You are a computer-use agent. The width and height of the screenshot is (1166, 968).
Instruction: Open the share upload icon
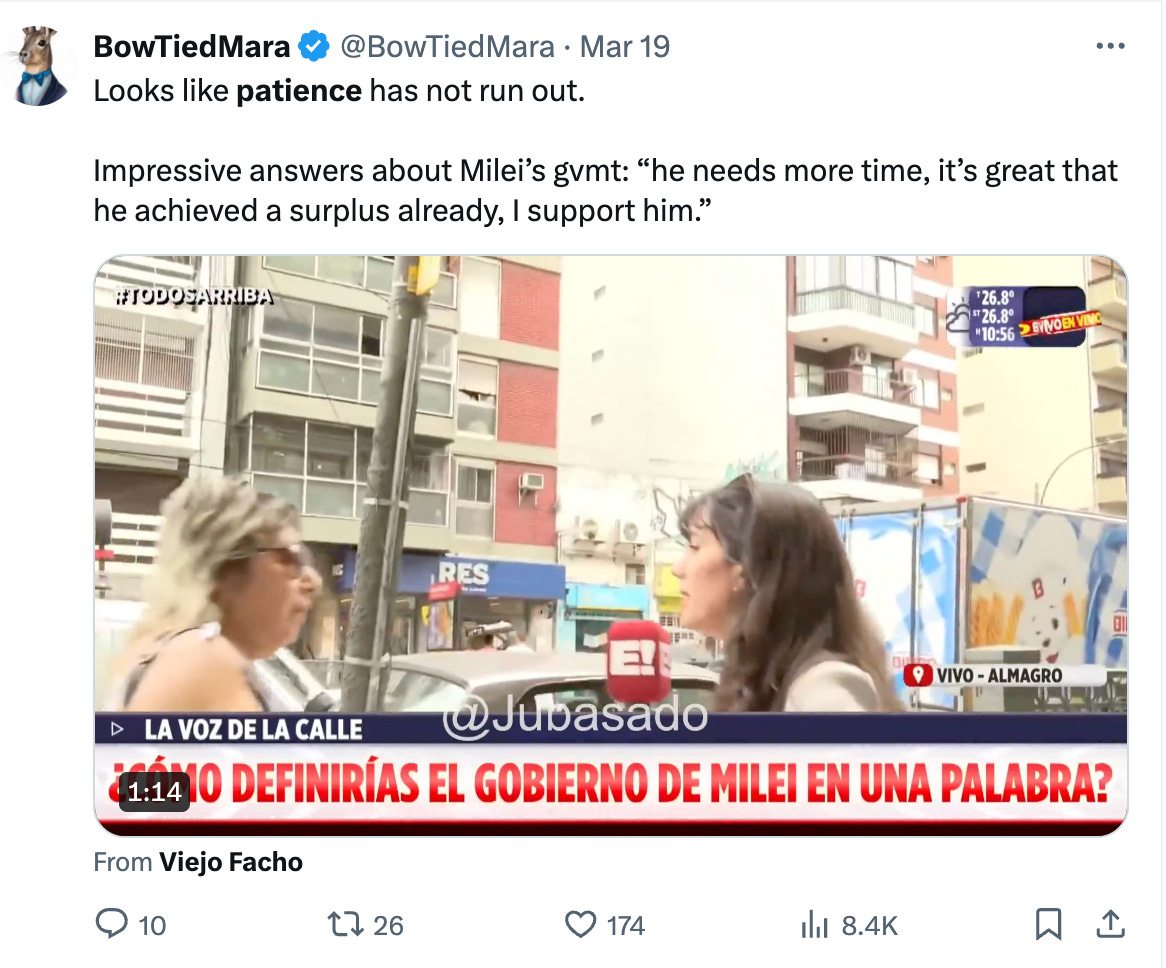point(1110,923)
